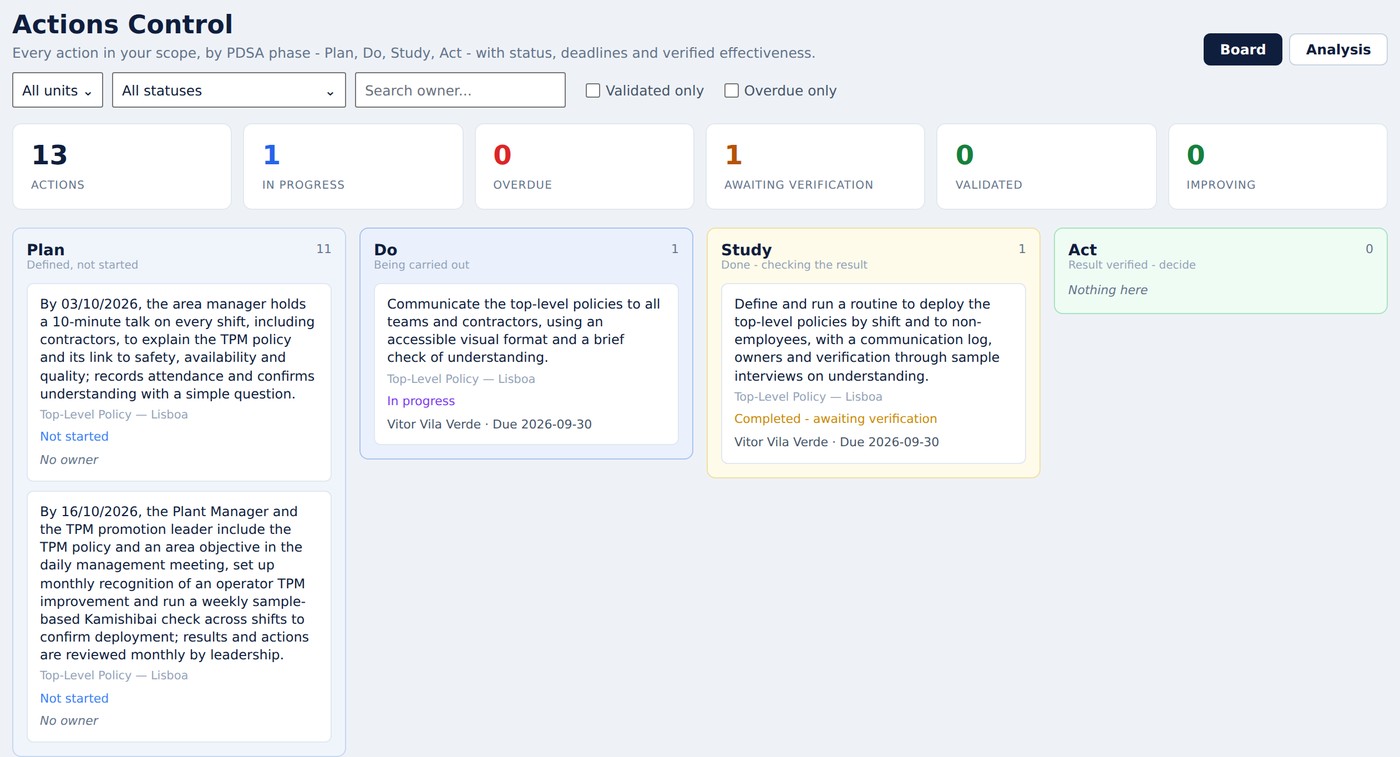
Task: Open the Define and run a routine card
Action: tap(873, 373)
